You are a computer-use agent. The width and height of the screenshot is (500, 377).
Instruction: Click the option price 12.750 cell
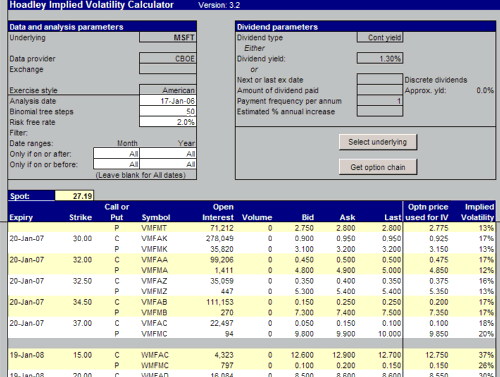(x=437, y=355)
